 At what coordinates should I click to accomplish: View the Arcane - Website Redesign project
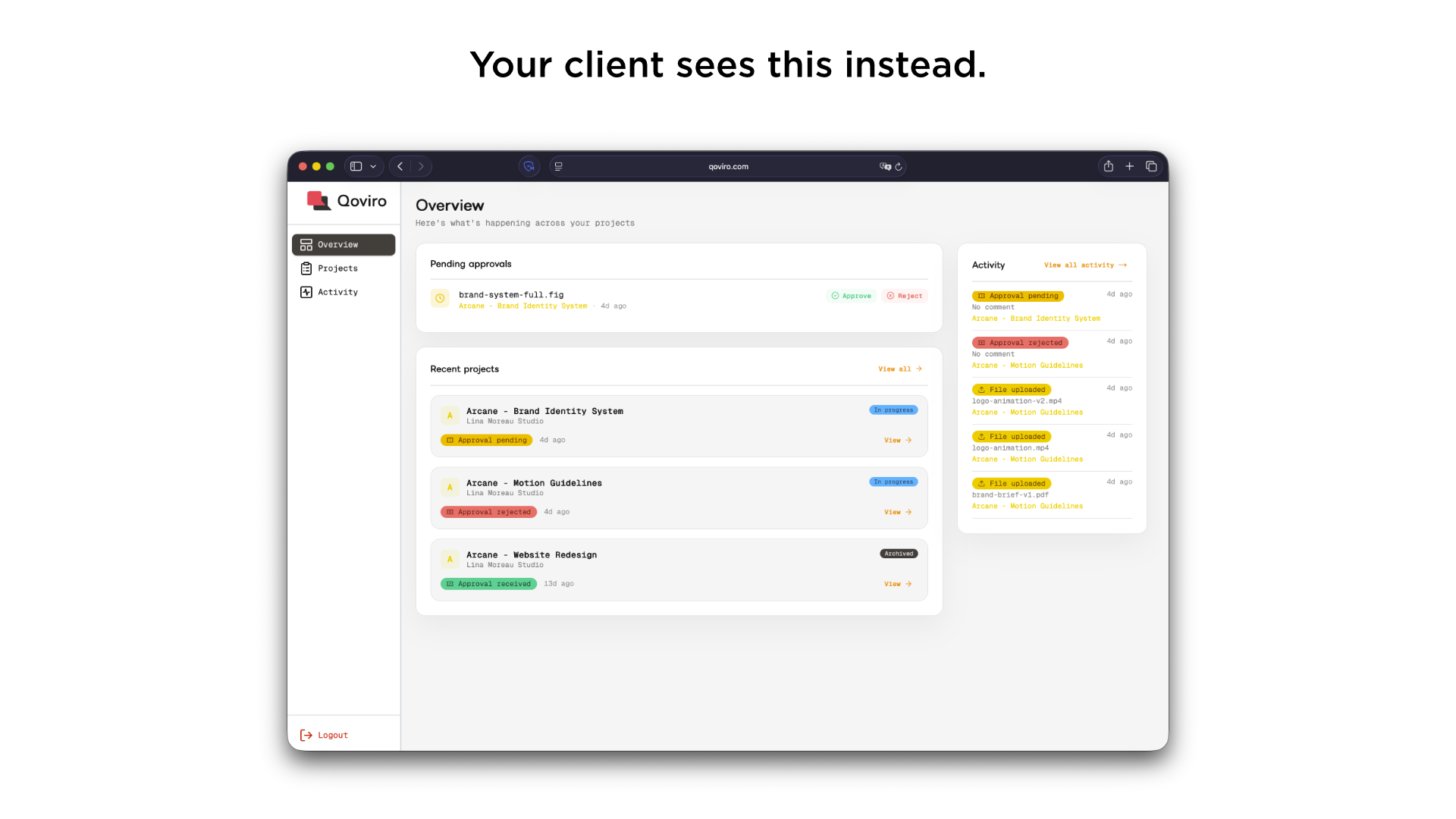pyautogui.click(x=898, y=585)
